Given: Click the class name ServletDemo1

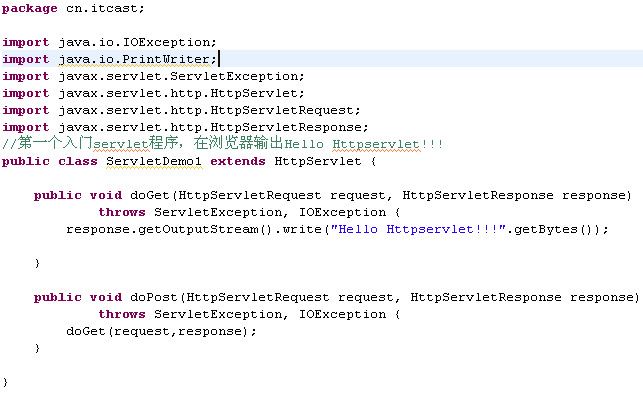Looking at the screenshot, I should click(x=154, y=161).
